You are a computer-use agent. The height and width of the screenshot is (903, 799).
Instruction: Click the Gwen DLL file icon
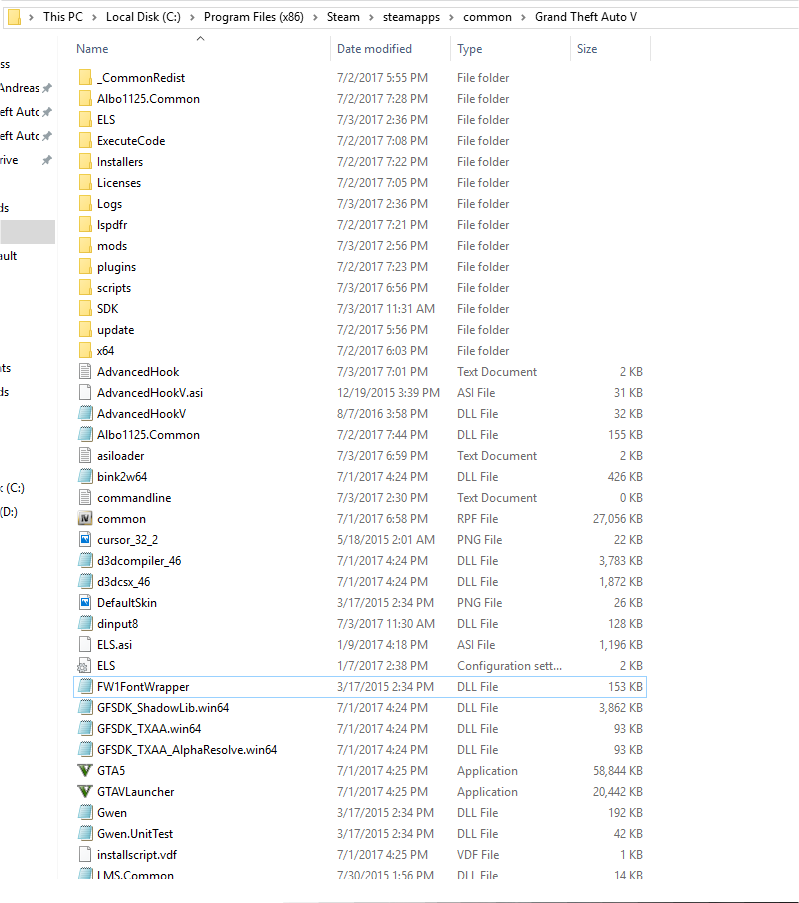click(x=85, y=813)
